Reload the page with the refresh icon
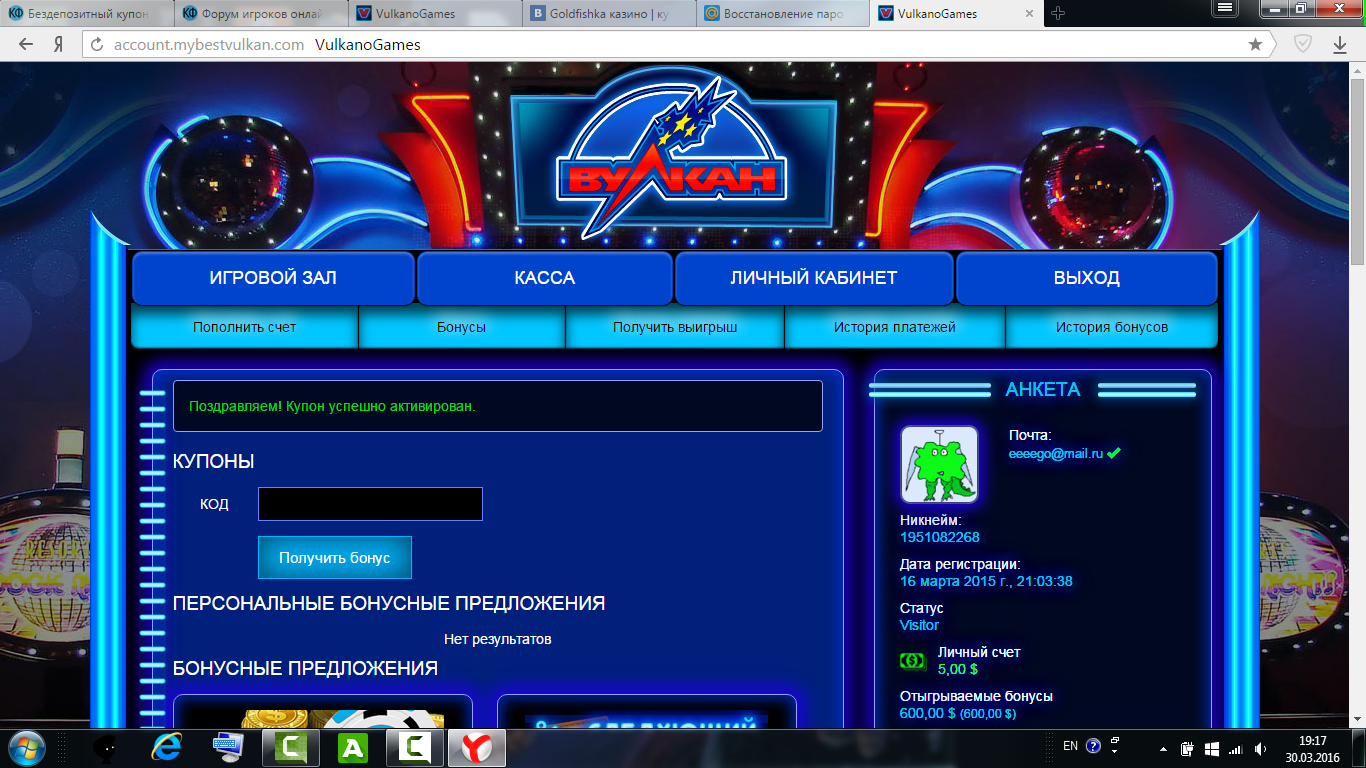Viewport: 1366px width, 768px height. click(97, 45)
